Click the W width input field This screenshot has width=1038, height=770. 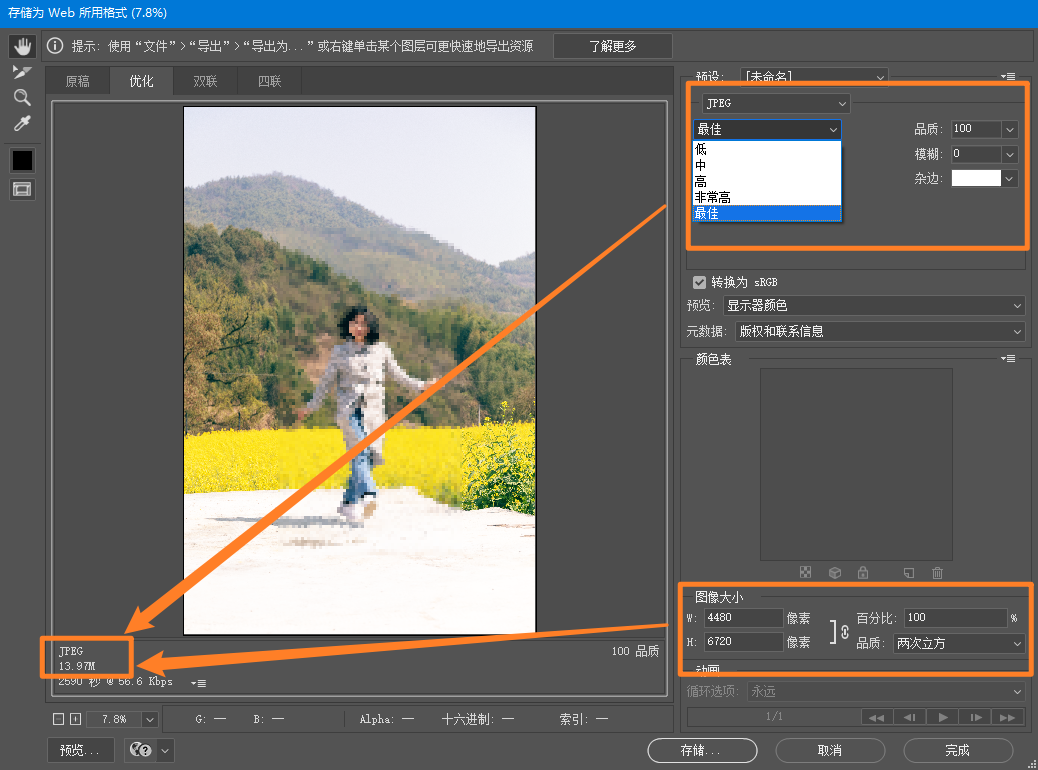tap(743, 618)
